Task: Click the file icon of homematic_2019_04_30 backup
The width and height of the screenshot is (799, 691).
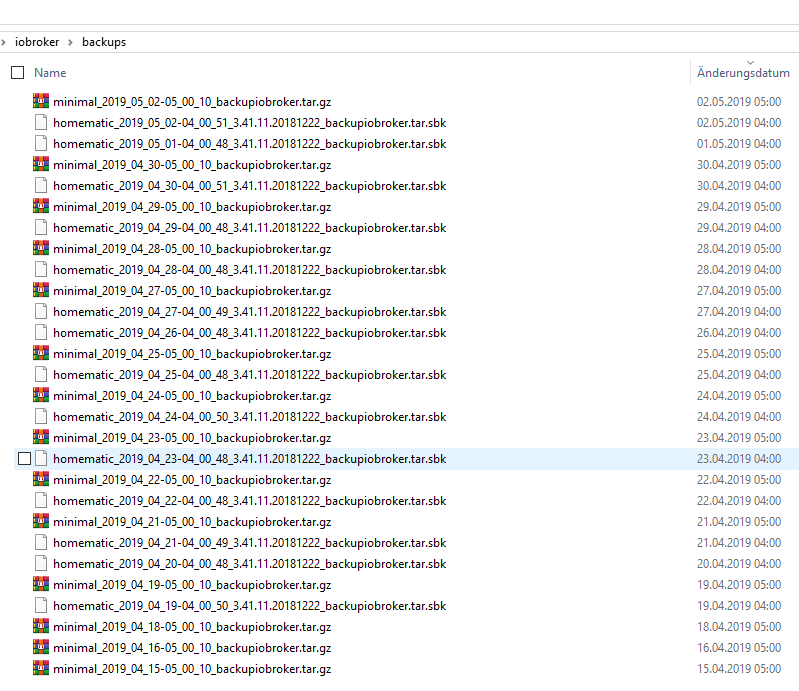Action: (41, 185)
